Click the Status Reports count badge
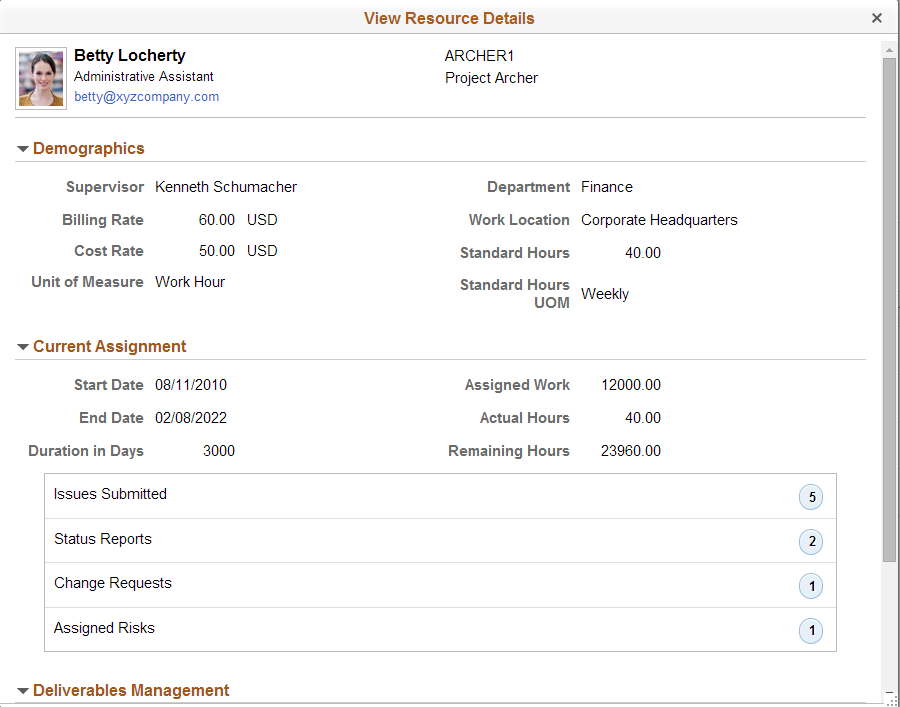This screenshot has height=707, width=900. (811, 541)
